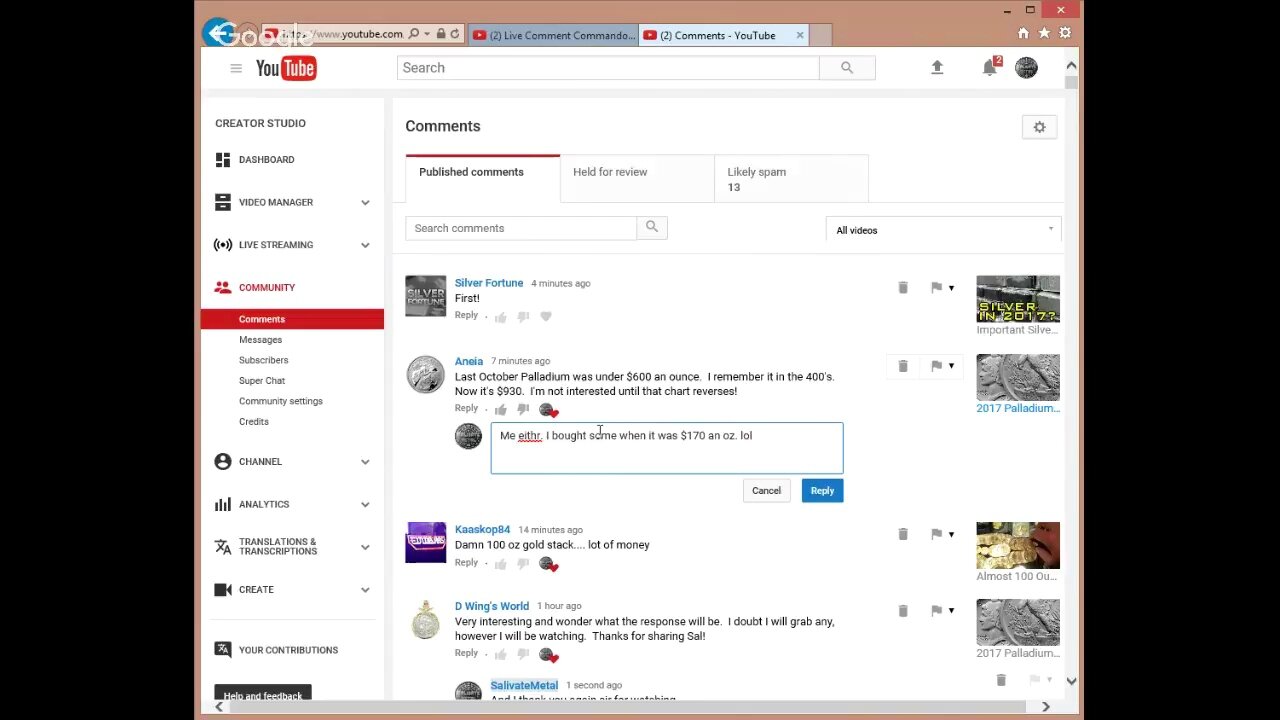This screenshot has width=1280, height=720.
Task: Open browser home icon
Action: coord(1023,33)
